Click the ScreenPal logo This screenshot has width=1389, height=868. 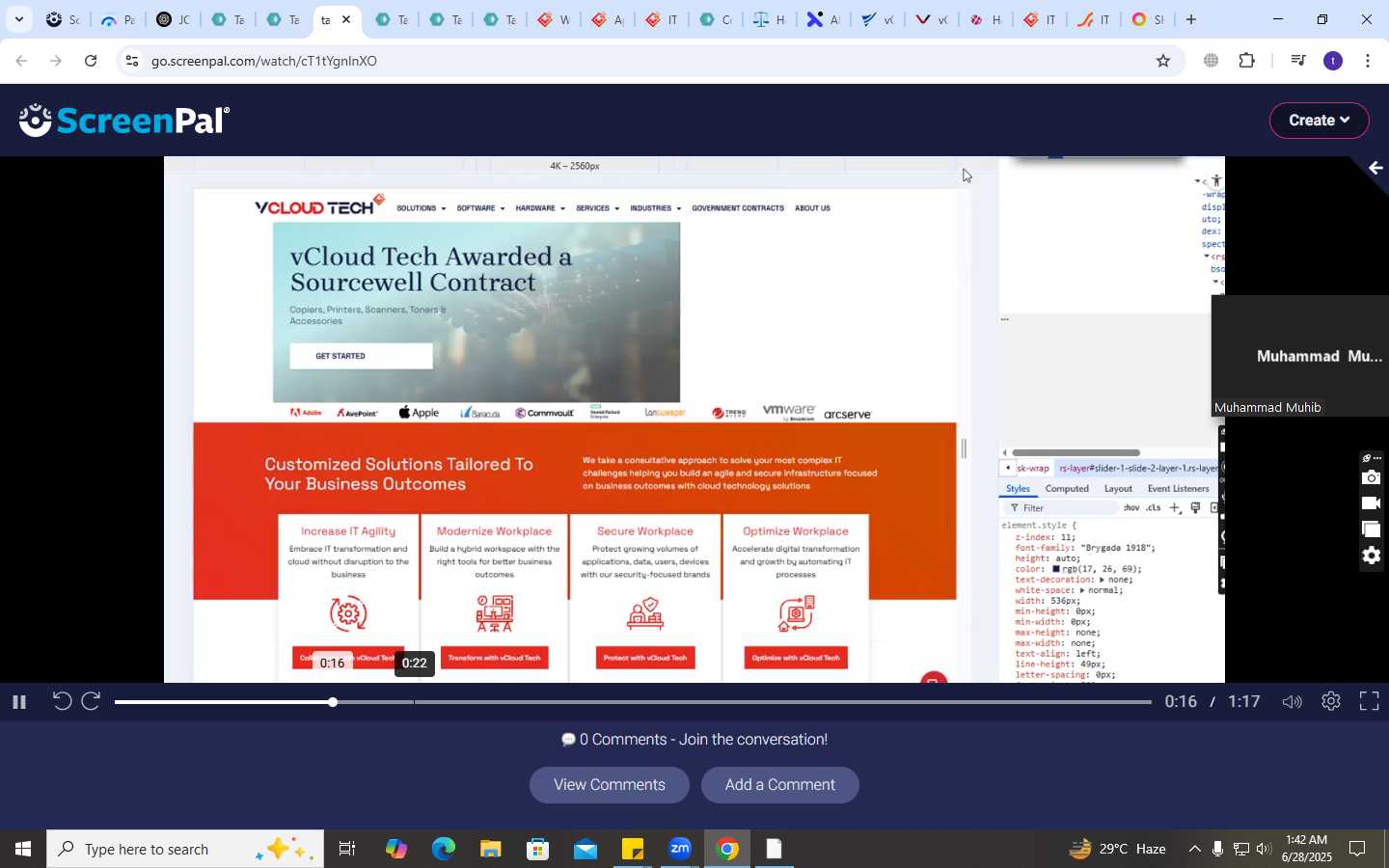coord(124,121)
